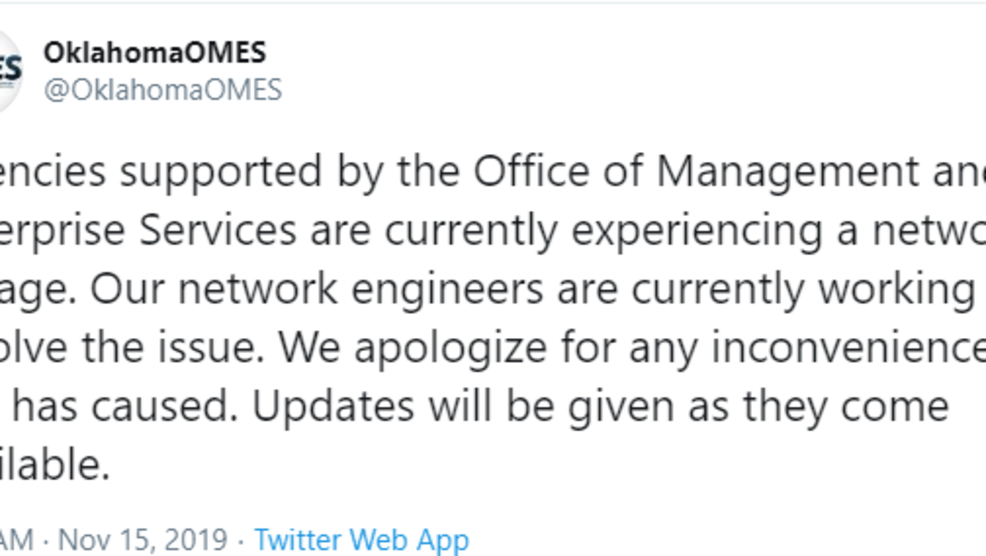Screen dimensions: 986x556
Task: Open the bold OklahomaOMES display name
Action: coord(154,53)
